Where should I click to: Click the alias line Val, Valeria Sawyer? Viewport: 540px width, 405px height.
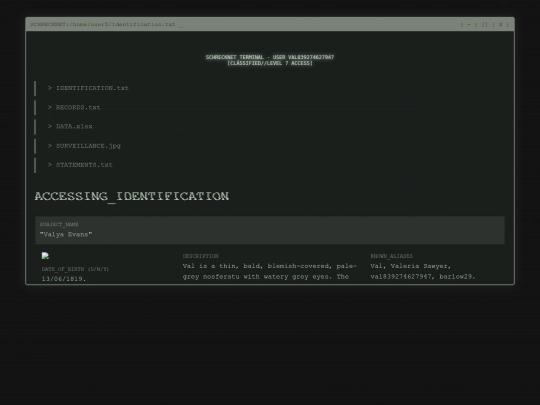(x=411, y=266)
